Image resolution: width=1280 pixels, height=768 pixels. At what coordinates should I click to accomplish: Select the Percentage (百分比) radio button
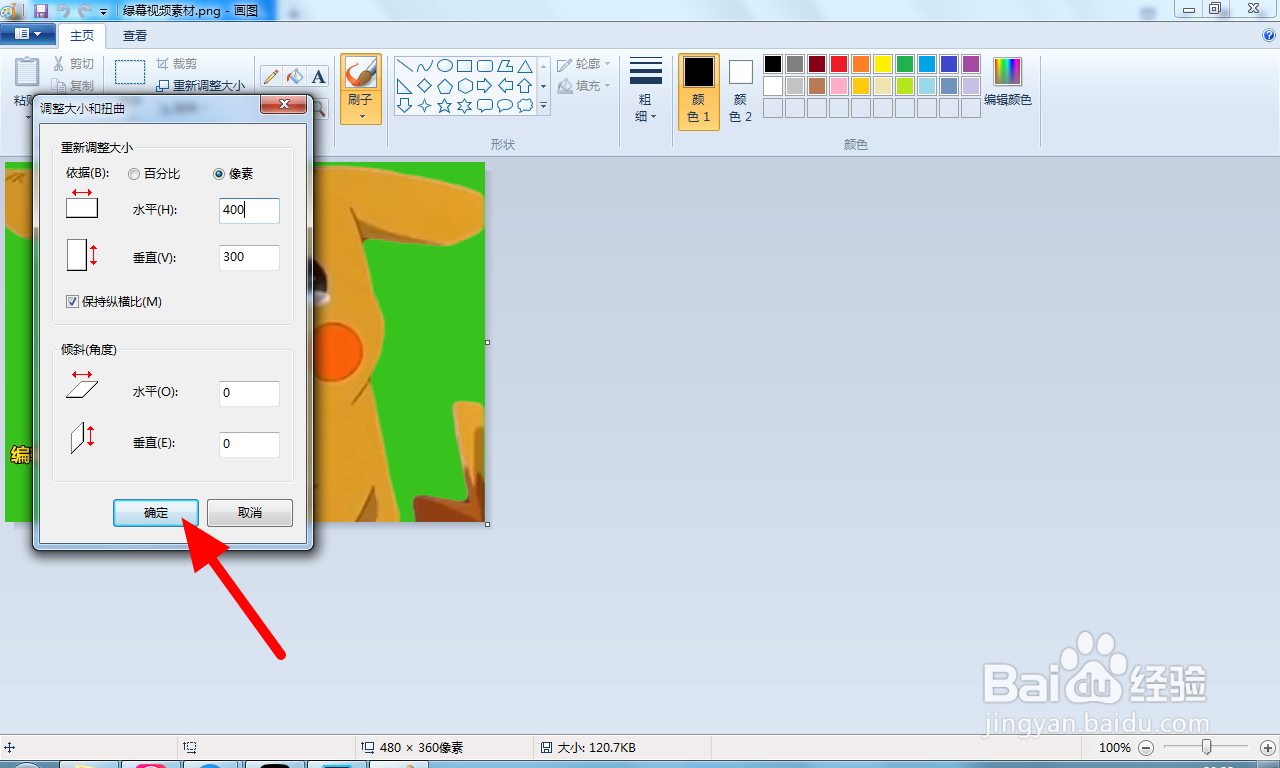click(x=134, y=174)
